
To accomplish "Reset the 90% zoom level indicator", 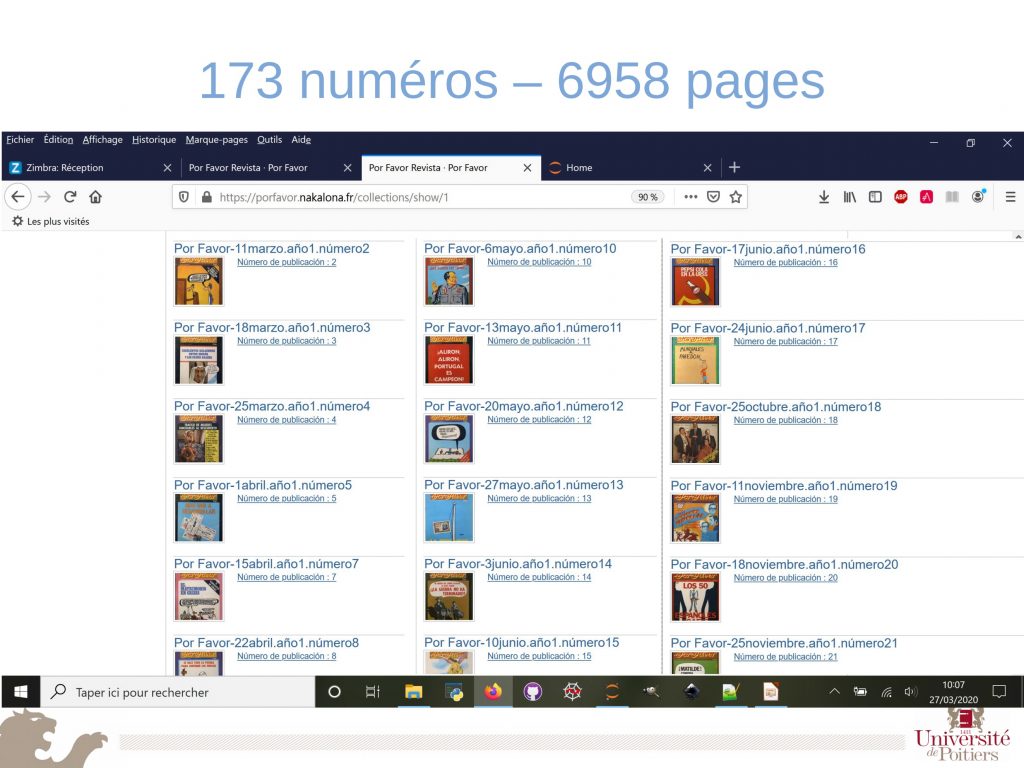I will 648,197.
